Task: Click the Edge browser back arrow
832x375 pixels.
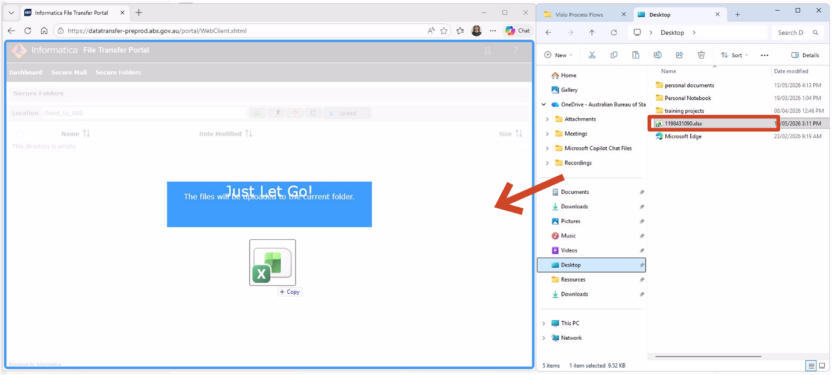Action: (12, 31)
